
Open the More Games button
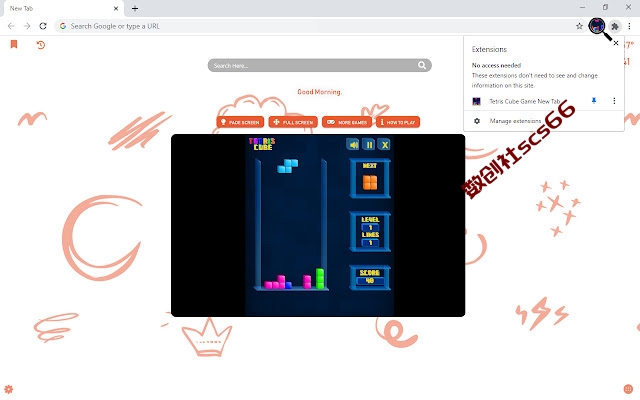point(347,122)
